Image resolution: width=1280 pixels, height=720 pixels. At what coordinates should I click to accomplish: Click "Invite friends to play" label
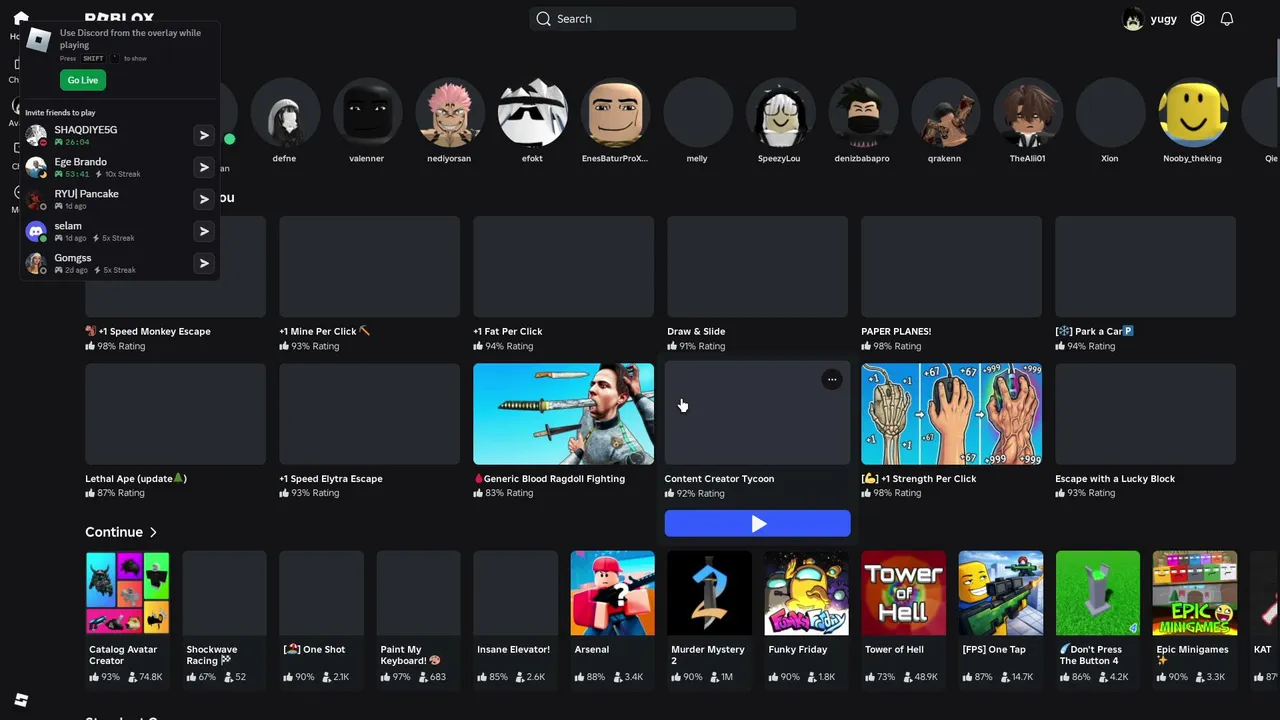pyautogui.click(x=60, y=113)
